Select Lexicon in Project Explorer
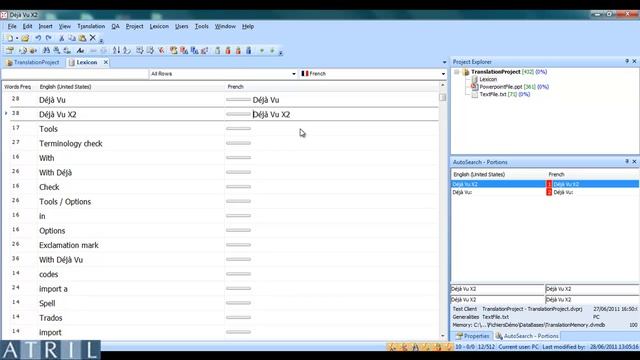 [488, 79]
